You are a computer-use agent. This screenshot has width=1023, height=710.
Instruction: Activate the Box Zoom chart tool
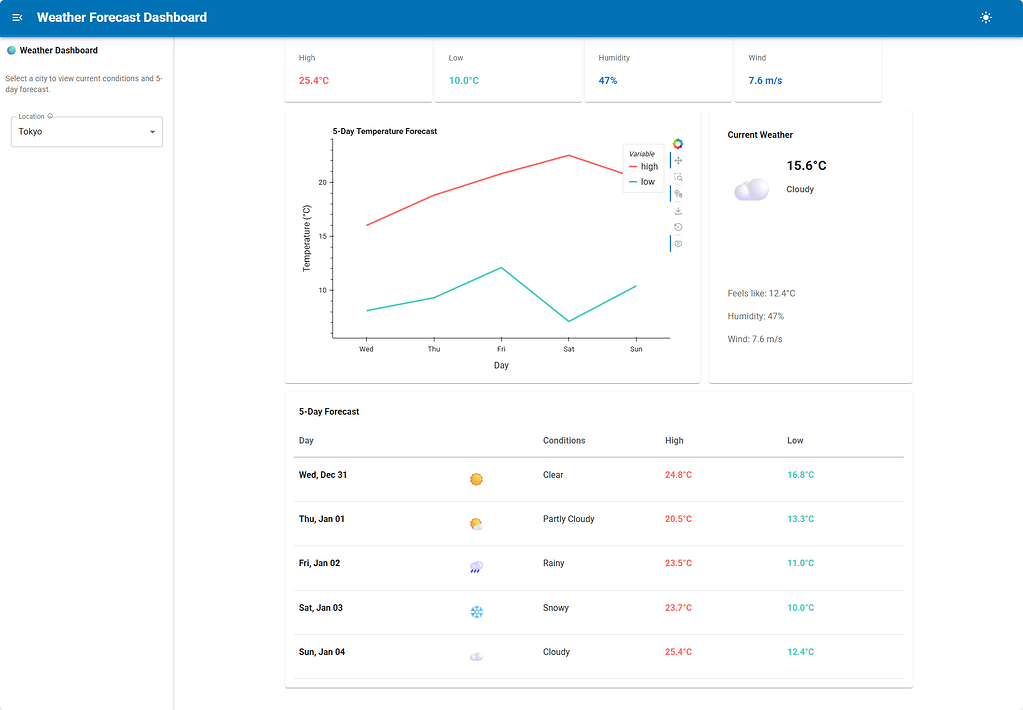678,178
